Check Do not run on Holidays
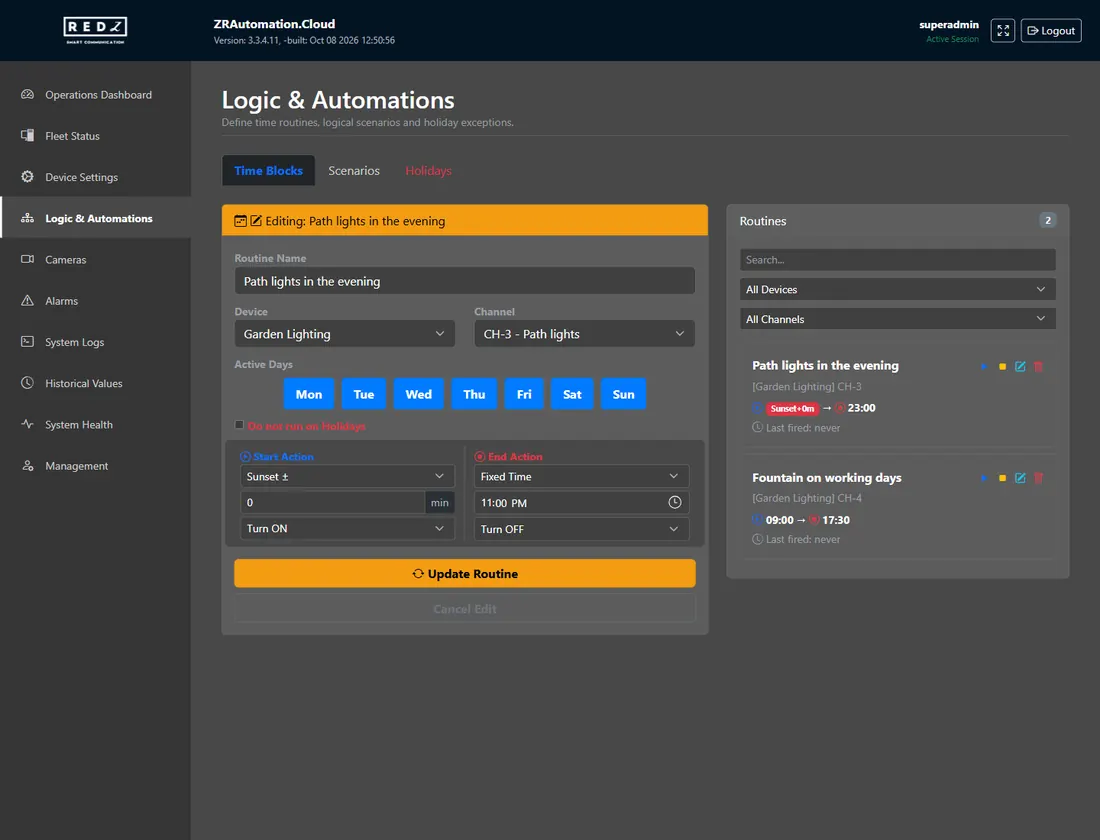Screen dimensions: 1100x840 239,425
